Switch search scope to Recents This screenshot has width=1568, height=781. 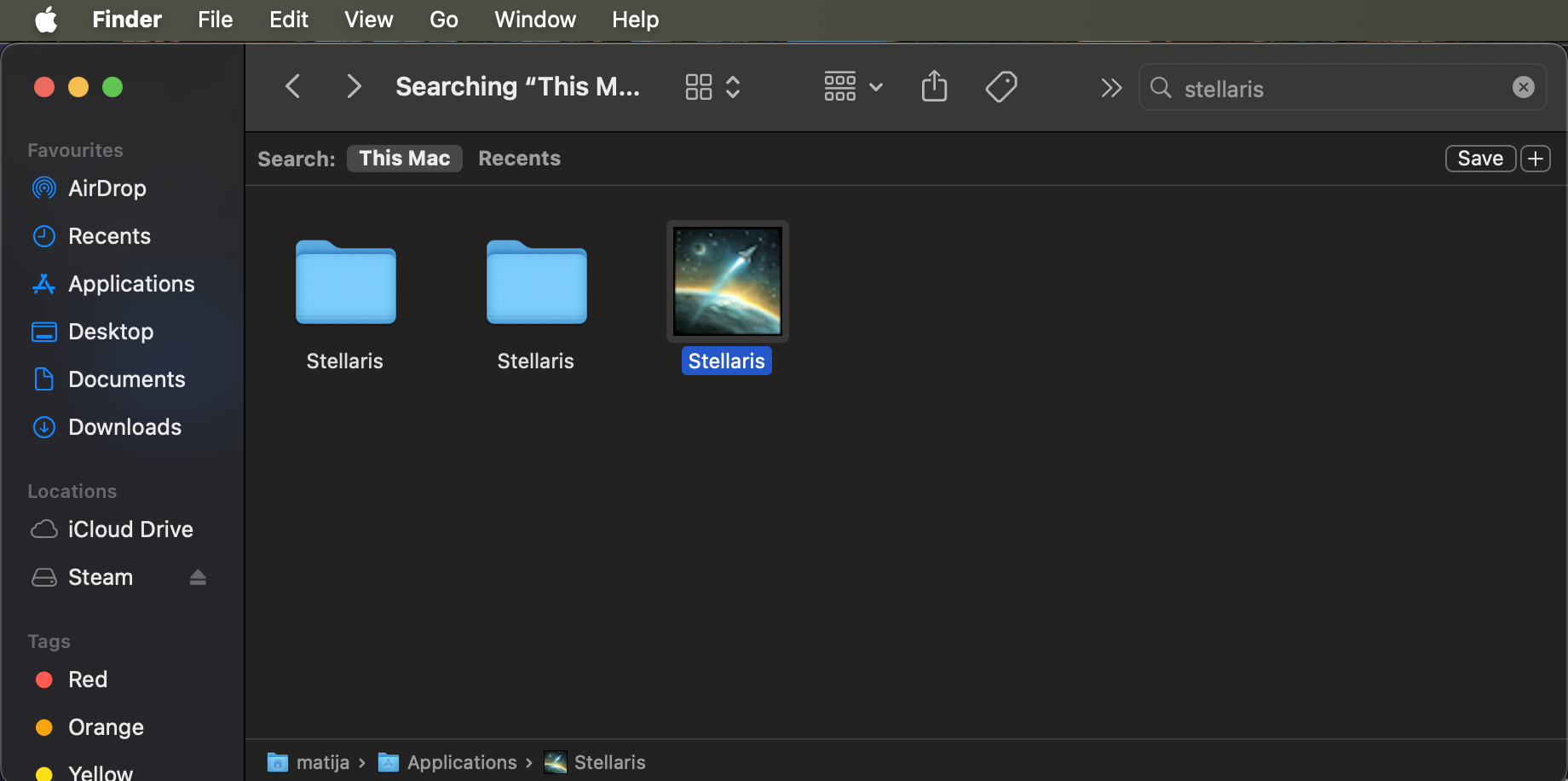tap(519, 159)
